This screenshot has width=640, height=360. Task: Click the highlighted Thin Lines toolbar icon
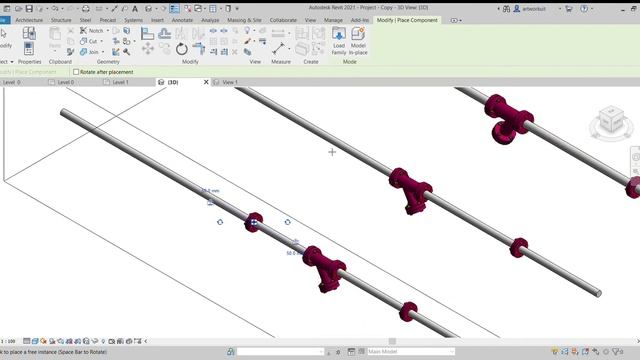(174, 8)
